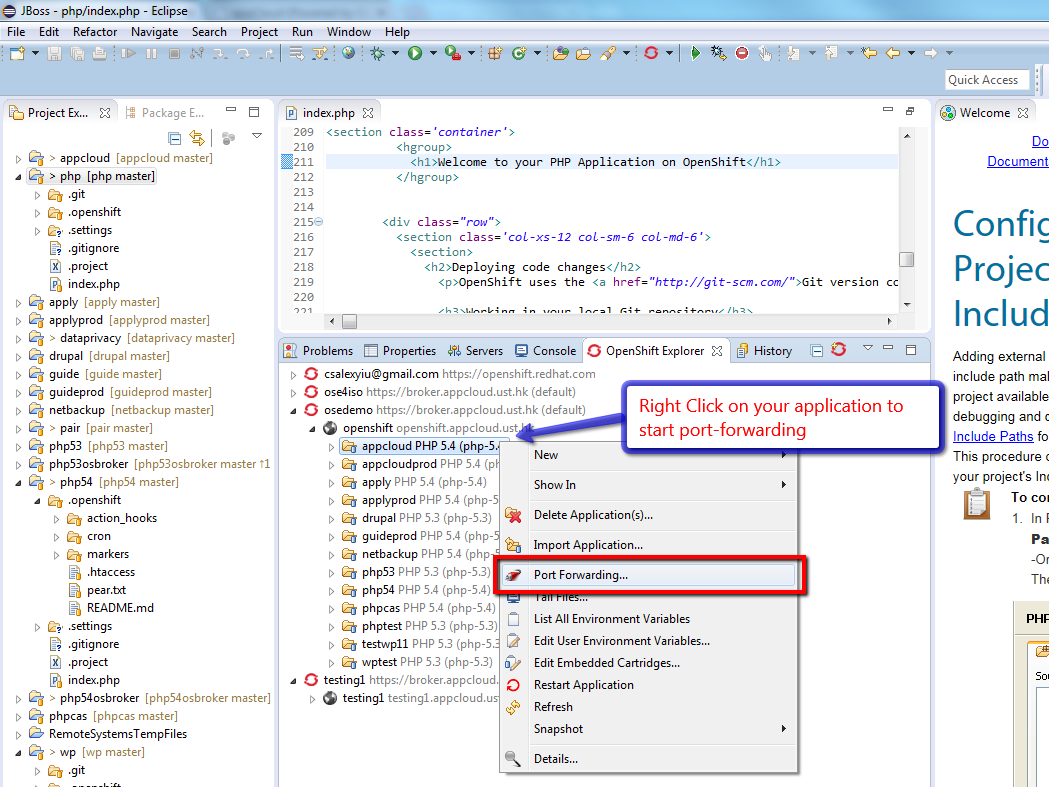The image size is (1049, 787).
Task: Expand the action_hooks folder
Action: 55,519
